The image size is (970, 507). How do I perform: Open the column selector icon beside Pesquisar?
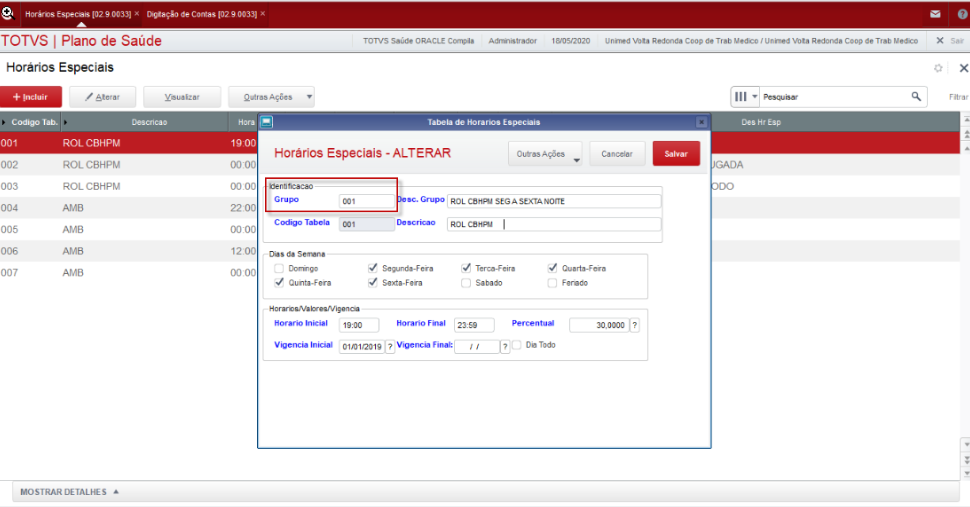pyautogui.click(x=740, y=96)
